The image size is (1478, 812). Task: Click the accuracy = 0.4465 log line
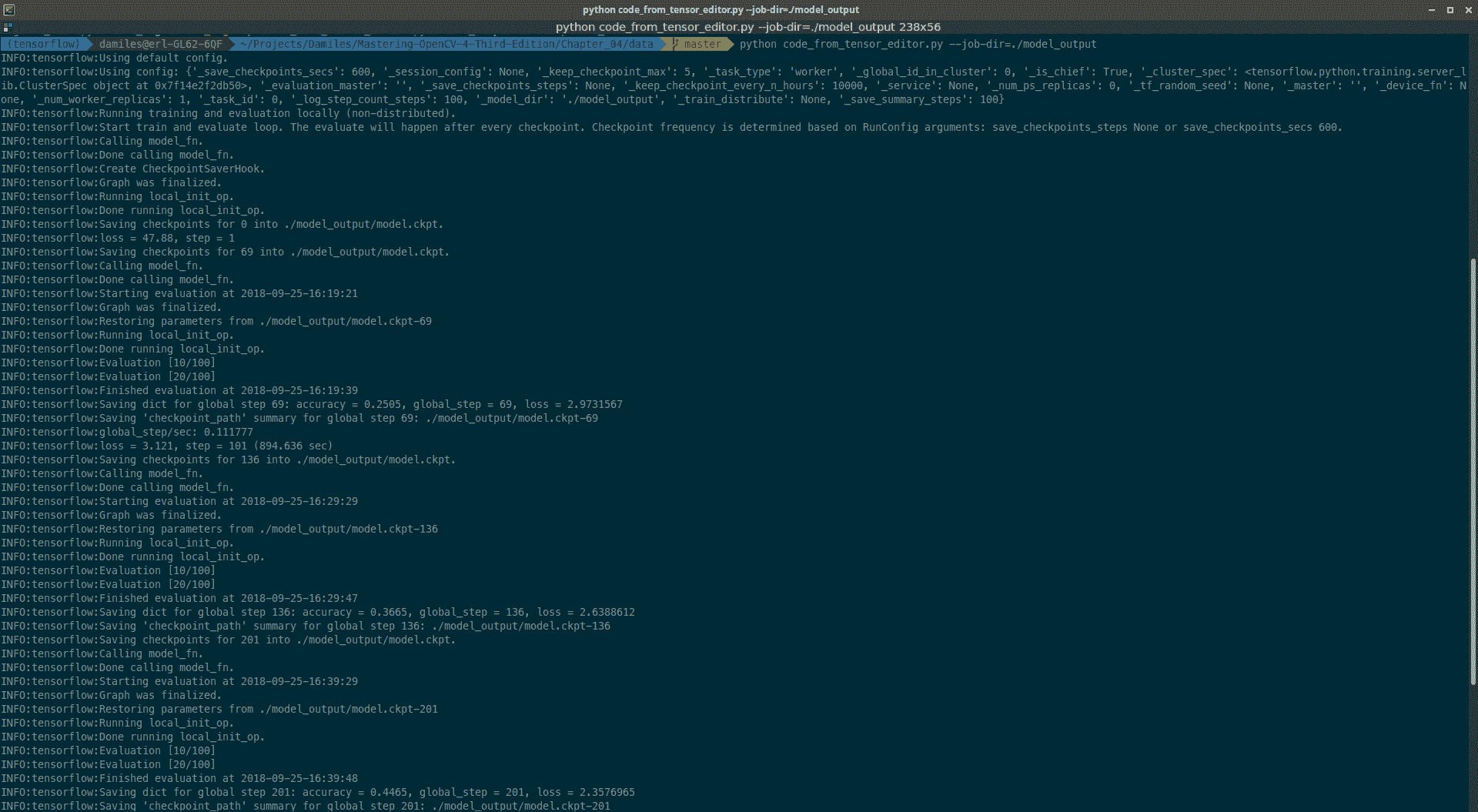pyautogui.click(x=317, y=792)
